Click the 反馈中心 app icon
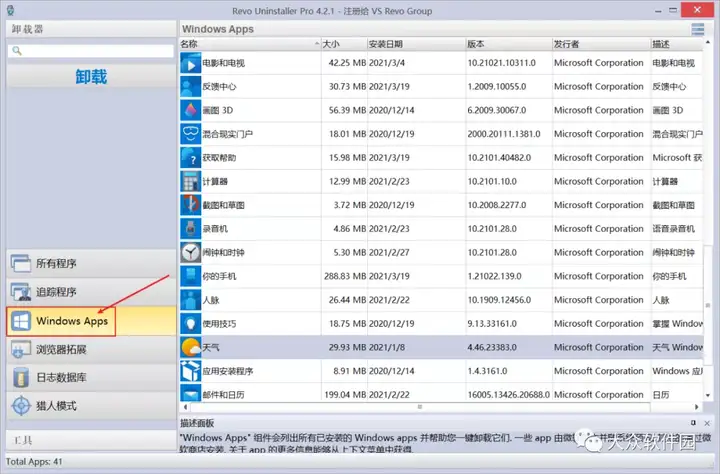 (x=190, y=87)
